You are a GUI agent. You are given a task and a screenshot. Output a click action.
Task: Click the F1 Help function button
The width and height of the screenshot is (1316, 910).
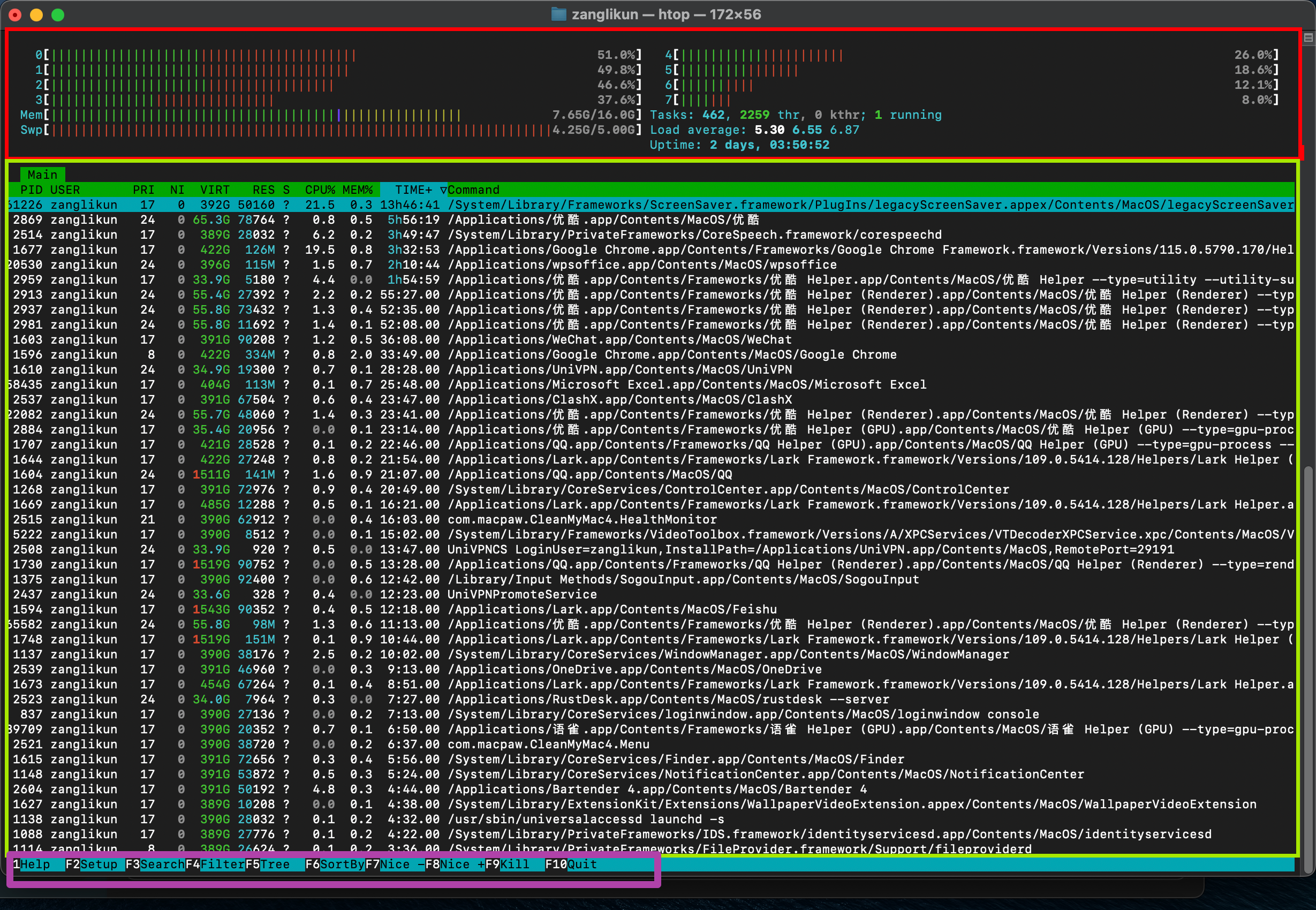pyautogui.click(x=34, y=864)
